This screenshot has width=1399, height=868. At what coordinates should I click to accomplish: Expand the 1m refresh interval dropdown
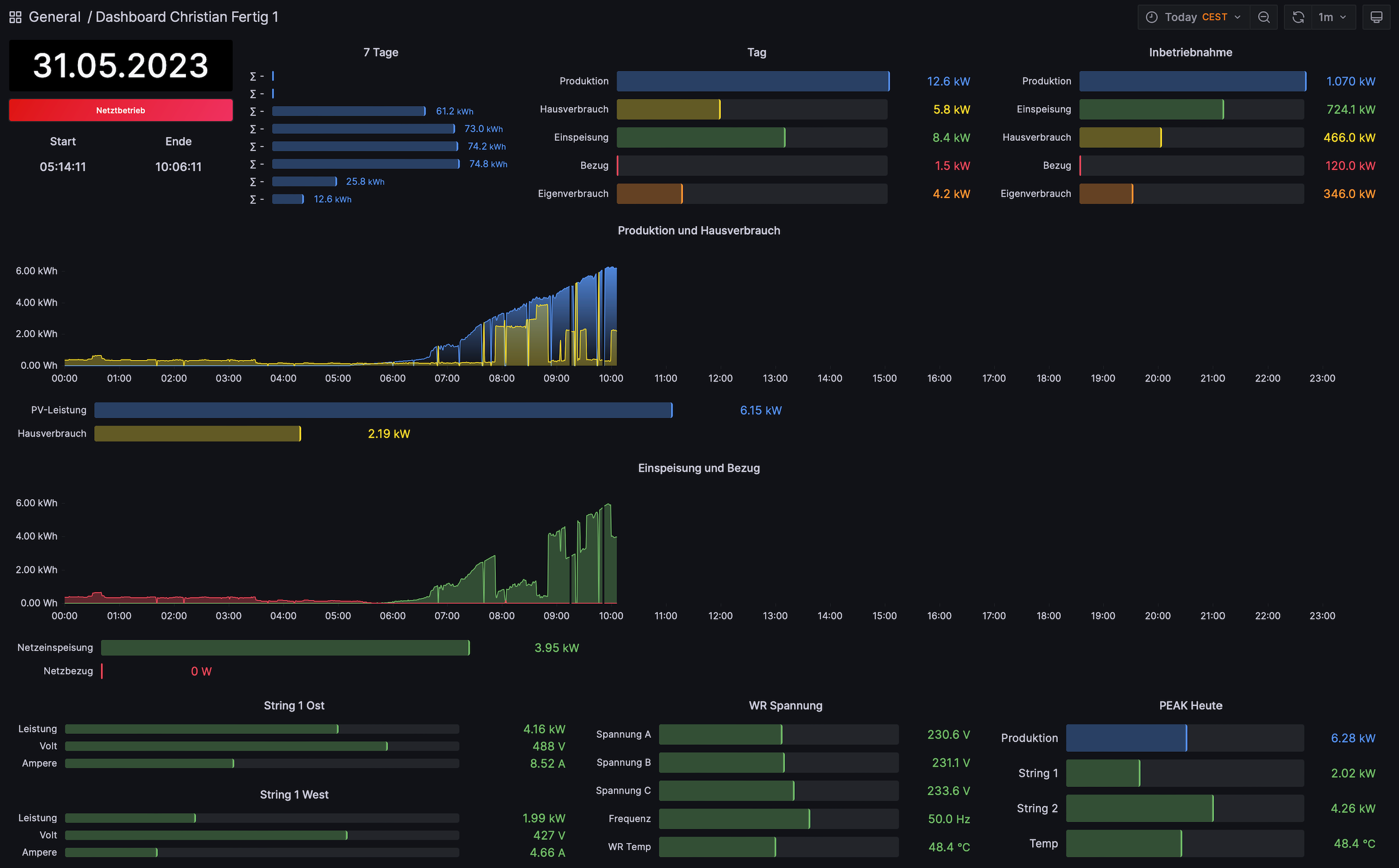1332,17
